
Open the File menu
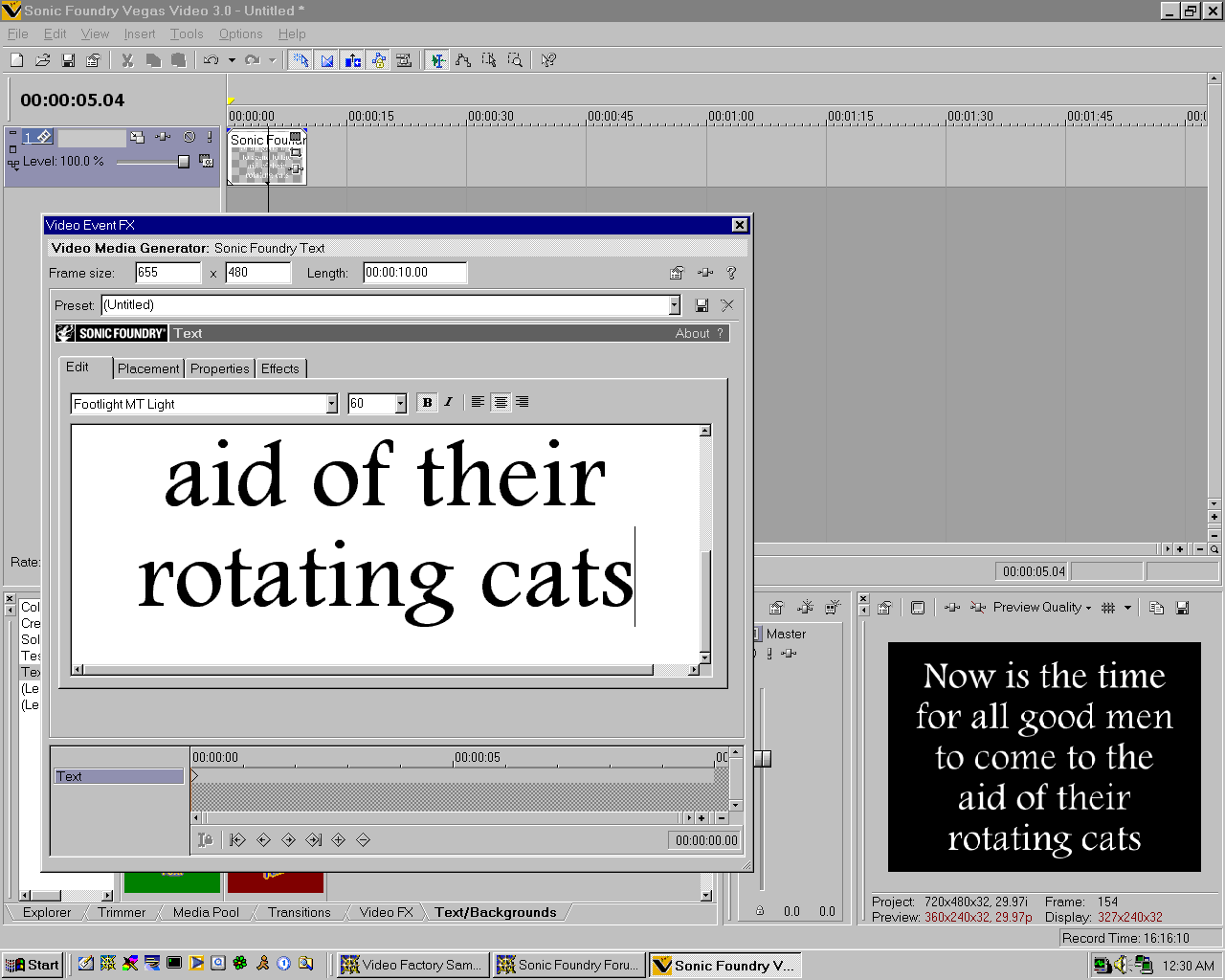[17, 33]
